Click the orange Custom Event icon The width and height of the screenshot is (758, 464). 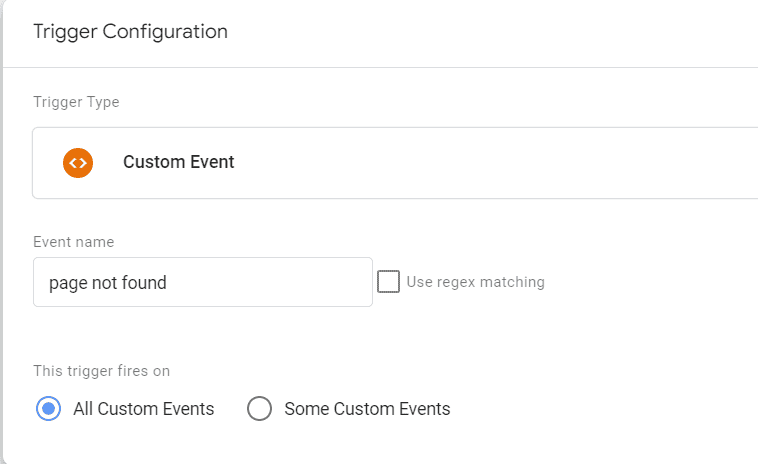(x=78, y=162)
